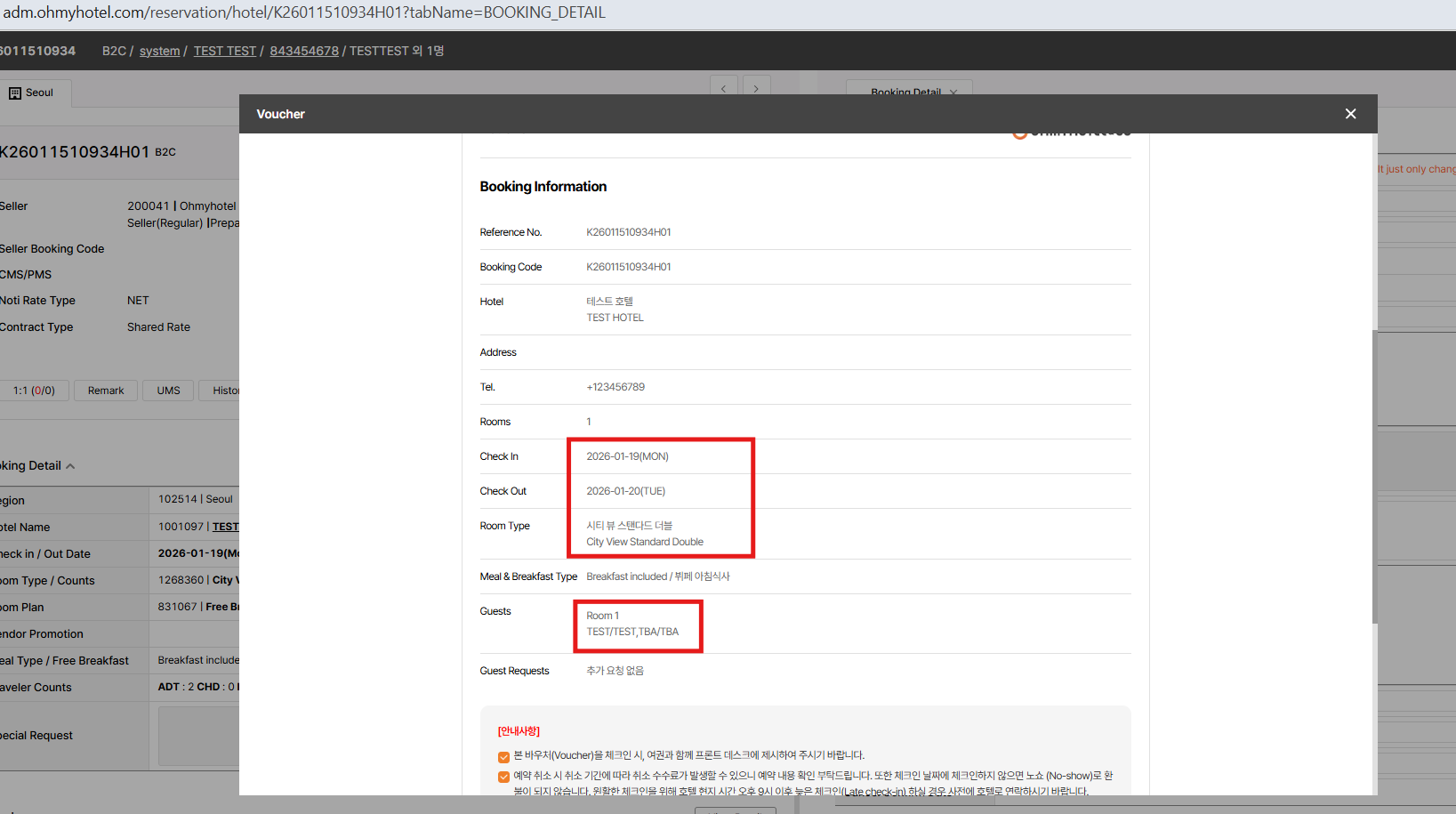
Task: Click the Special Request text box
Action: pyautogui.click(x=198, y=736)
